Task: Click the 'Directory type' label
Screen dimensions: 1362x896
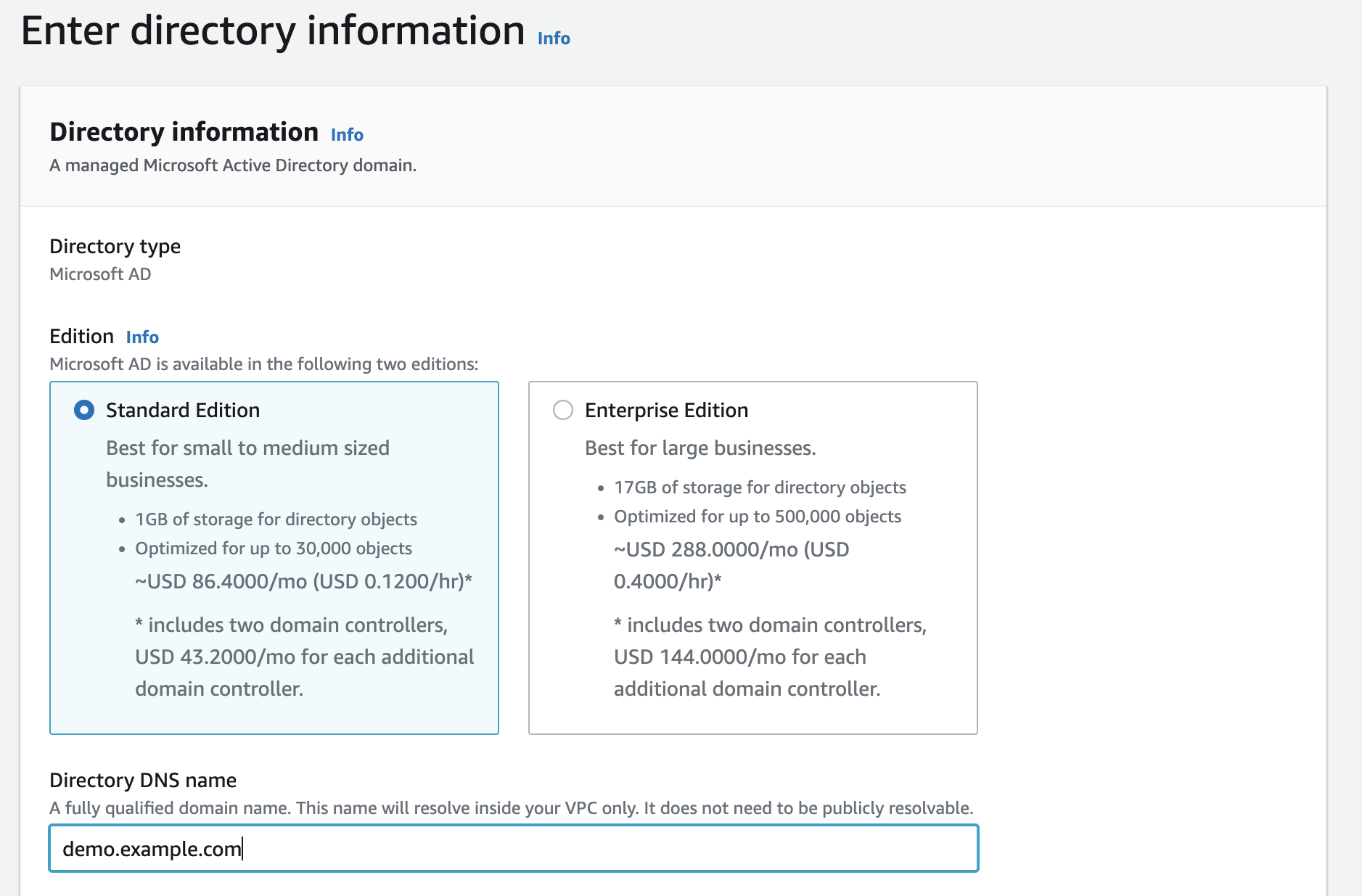Action: (x=115, y=247)
